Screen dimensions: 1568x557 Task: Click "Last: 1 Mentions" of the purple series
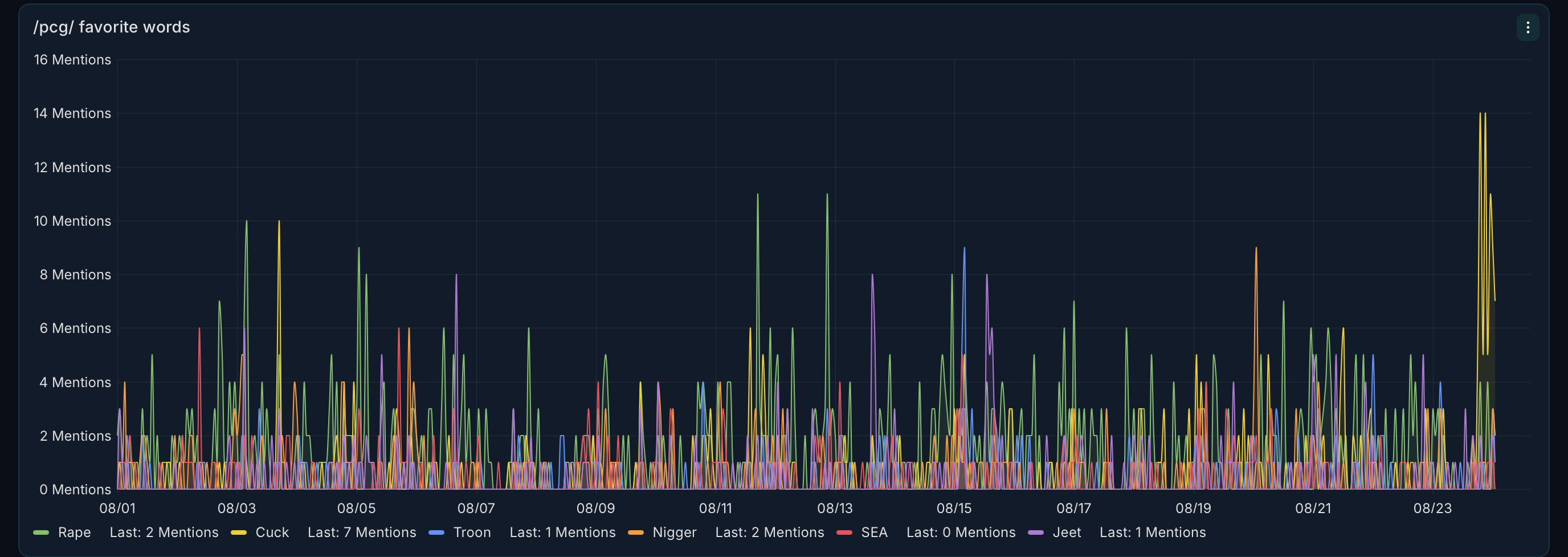(x=1152, y=532)
